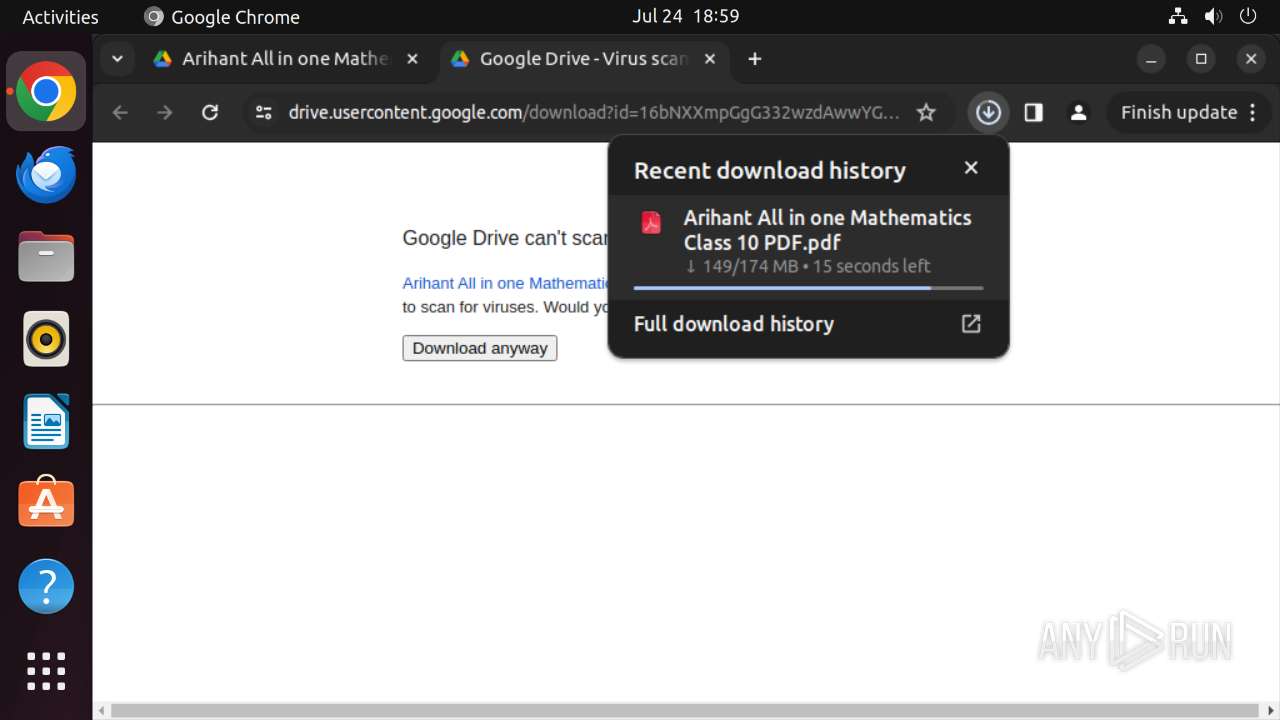Click the Download anyway button

click(x=480, y=348)
